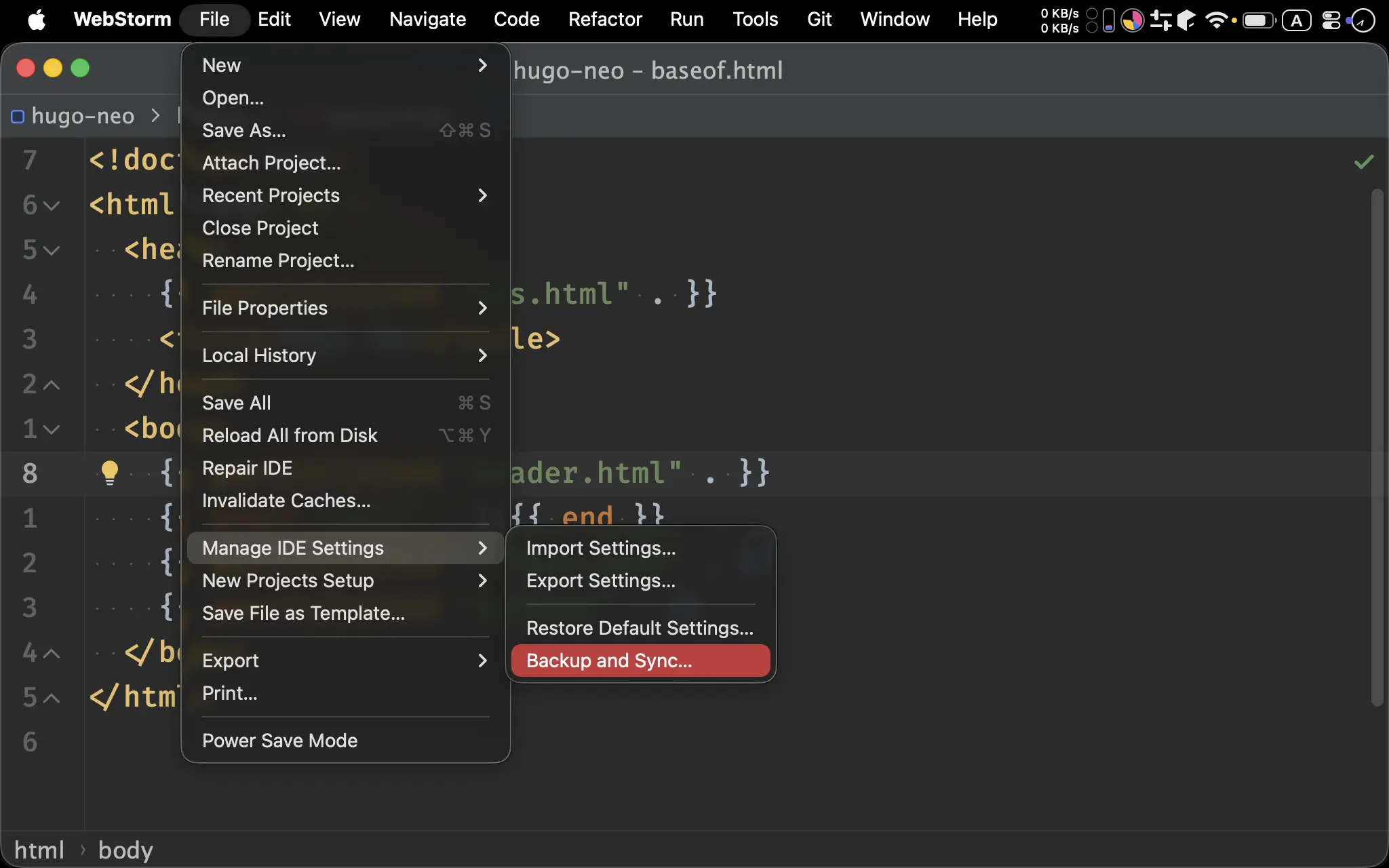Open the New Projects Setup submenu
1389x868 pixels.
(x=346, y=580)
